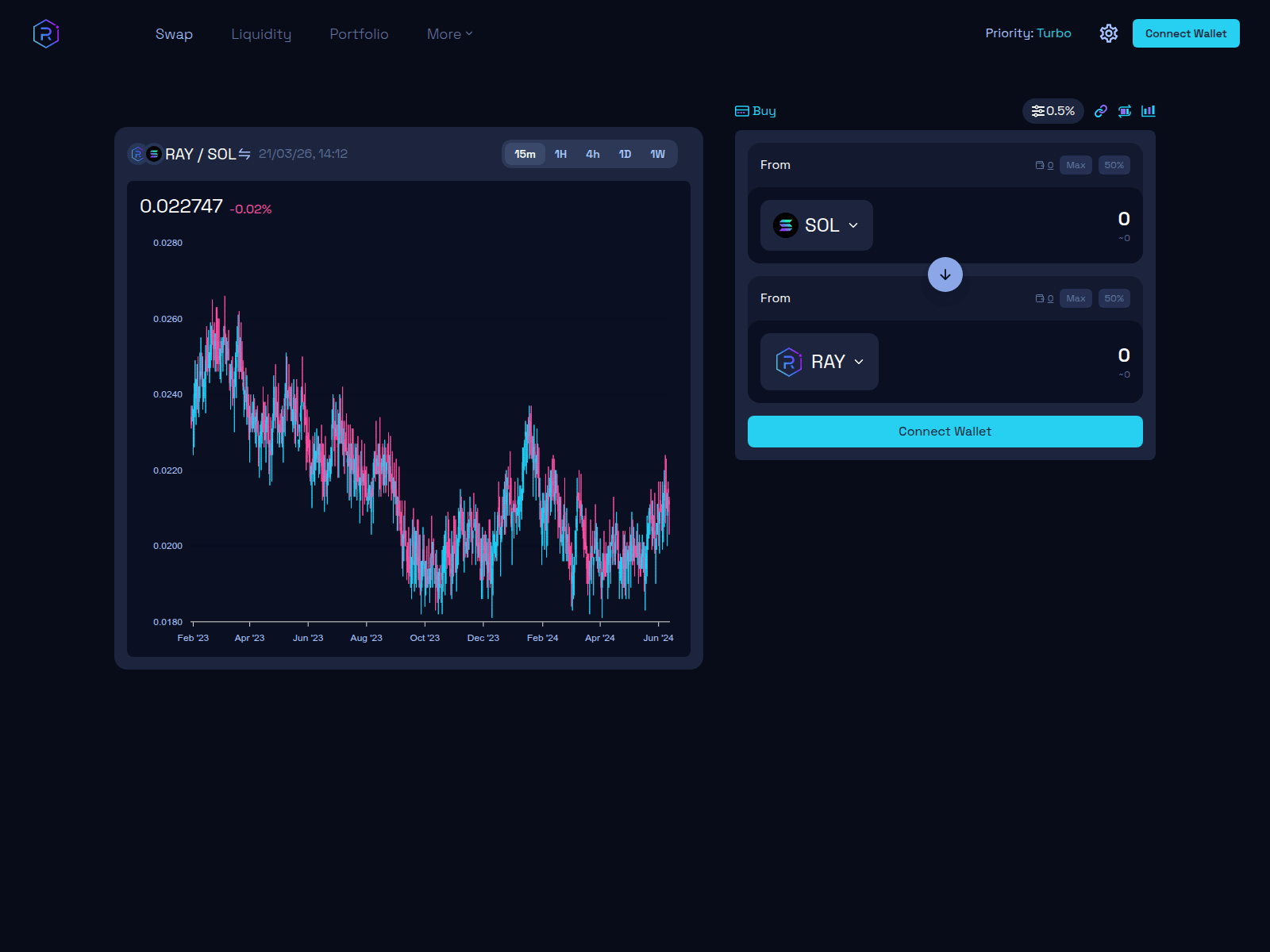Screen dimensions: 1270x952
Task: Select the 1W chart timeframe
Action: pos(658,154)
